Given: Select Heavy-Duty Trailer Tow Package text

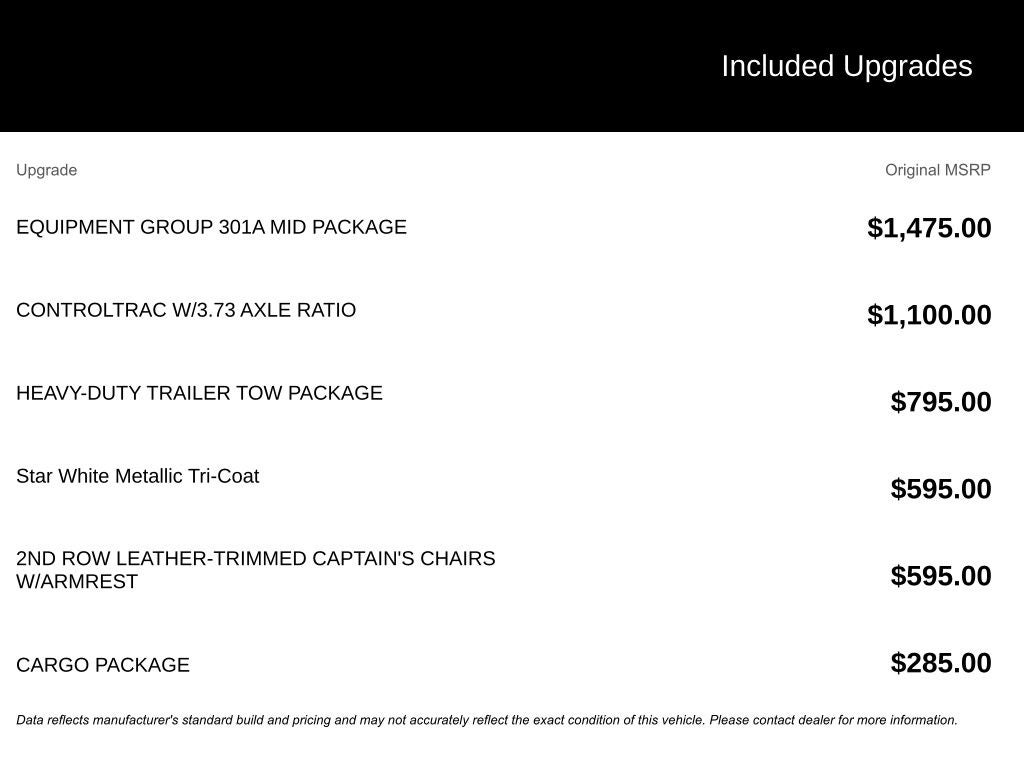Looking at the screenshot, I should 199,393.
